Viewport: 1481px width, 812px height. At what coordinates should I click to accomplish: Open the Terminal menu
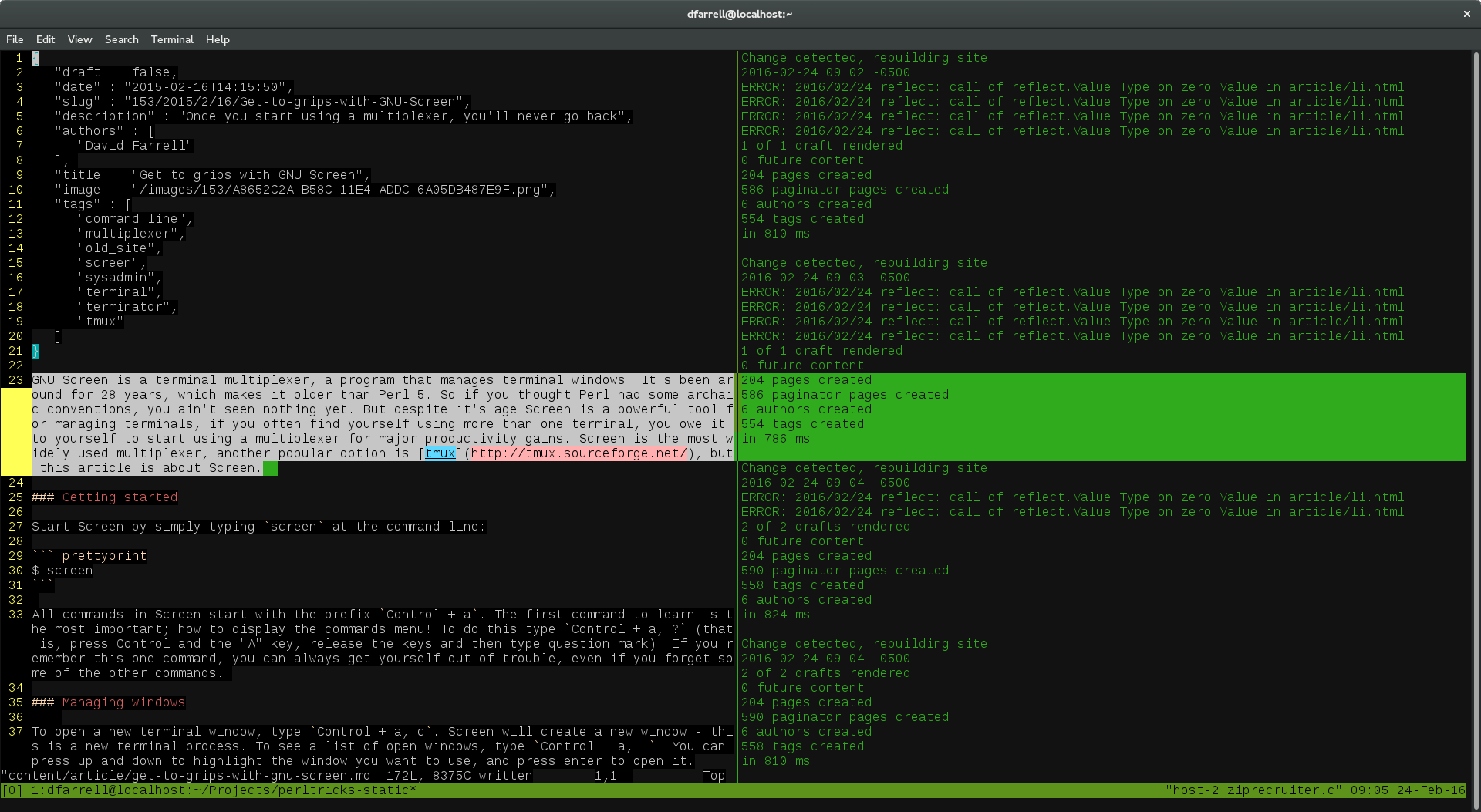[x=172, y=39]
